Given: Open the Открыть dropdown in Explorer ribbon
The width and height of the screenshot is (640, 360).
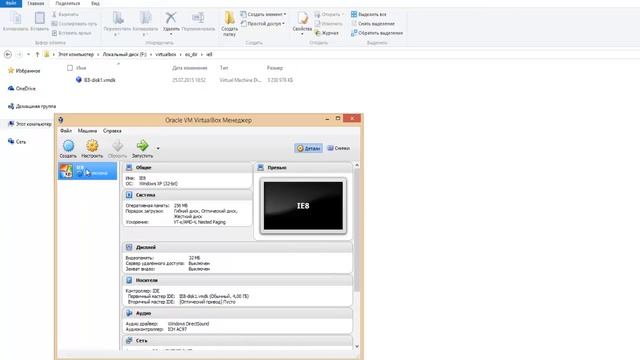Looking at the screenshot, I should [329, 14].
